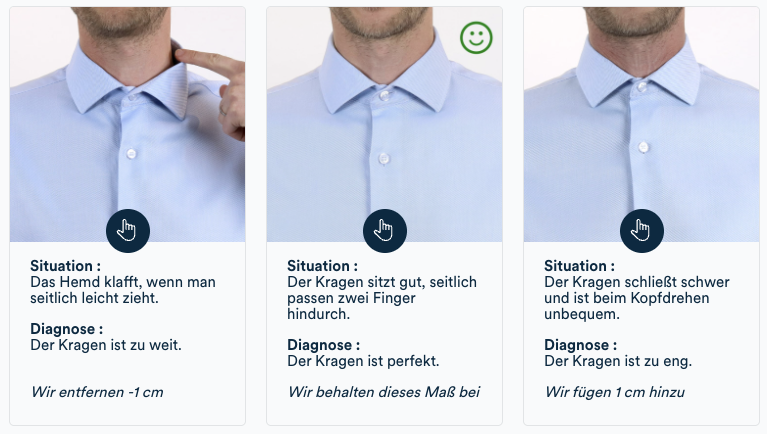Viewport: 767px width, 434px height.
Task: Click the "Der Kragen ist zu weit." diagnosis
Action: coord(106,345)
